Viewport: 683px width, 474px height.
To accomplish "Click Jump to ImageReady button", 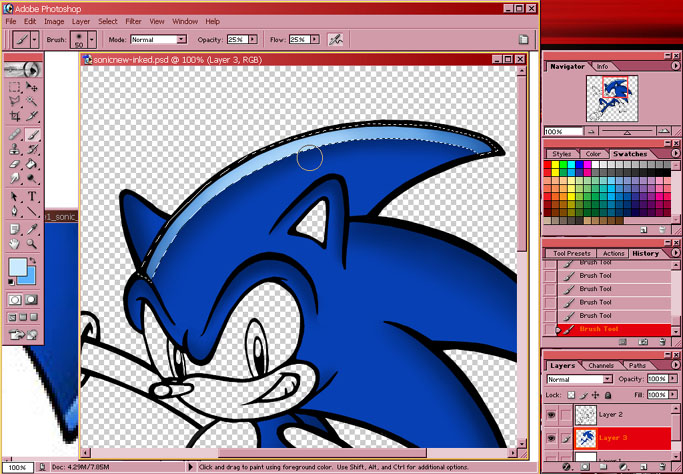I will tap(23, 334).
